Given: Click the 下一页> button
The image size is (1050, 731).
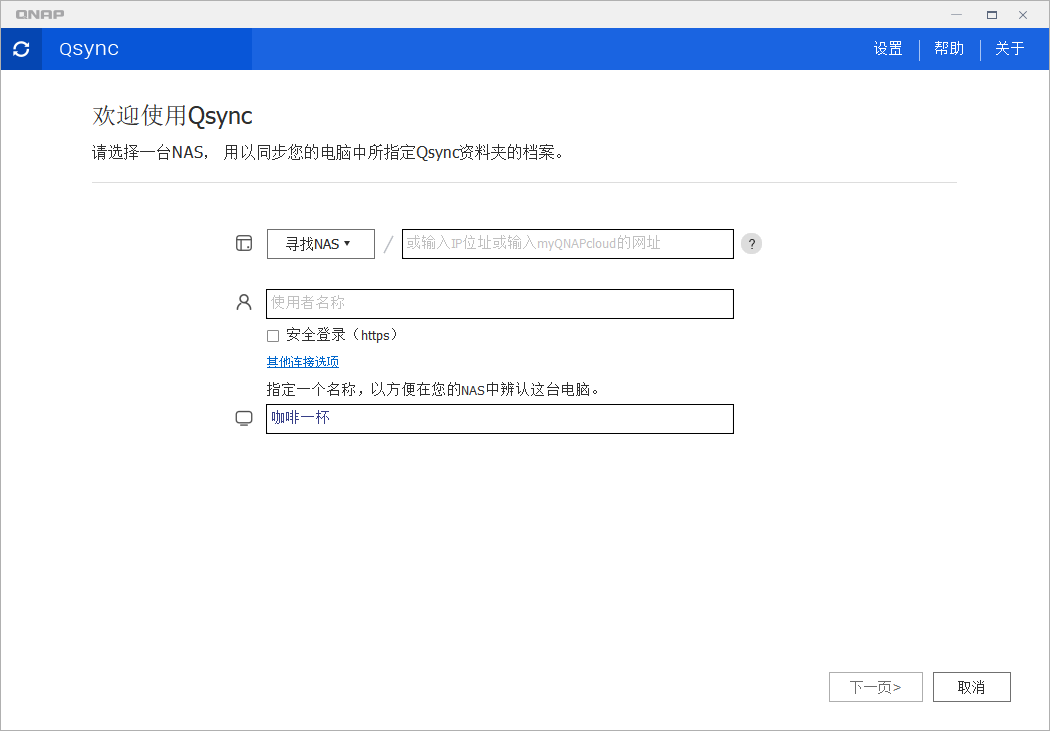Looking at the screenshot, I should (876, 687).
